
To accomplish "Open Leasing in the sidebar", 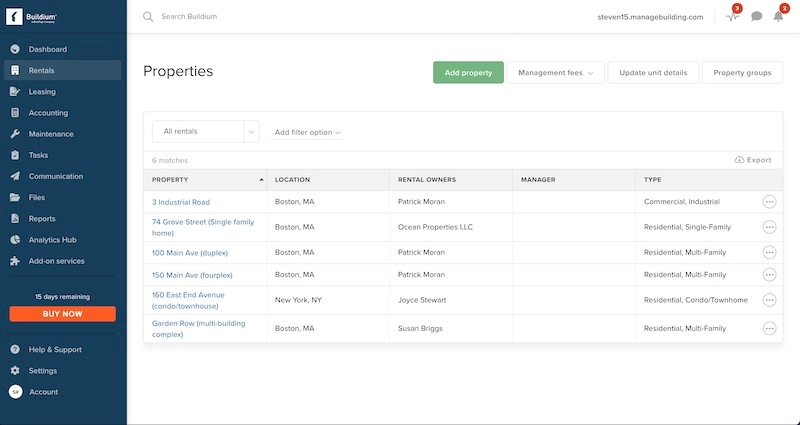I will [43, 92].
